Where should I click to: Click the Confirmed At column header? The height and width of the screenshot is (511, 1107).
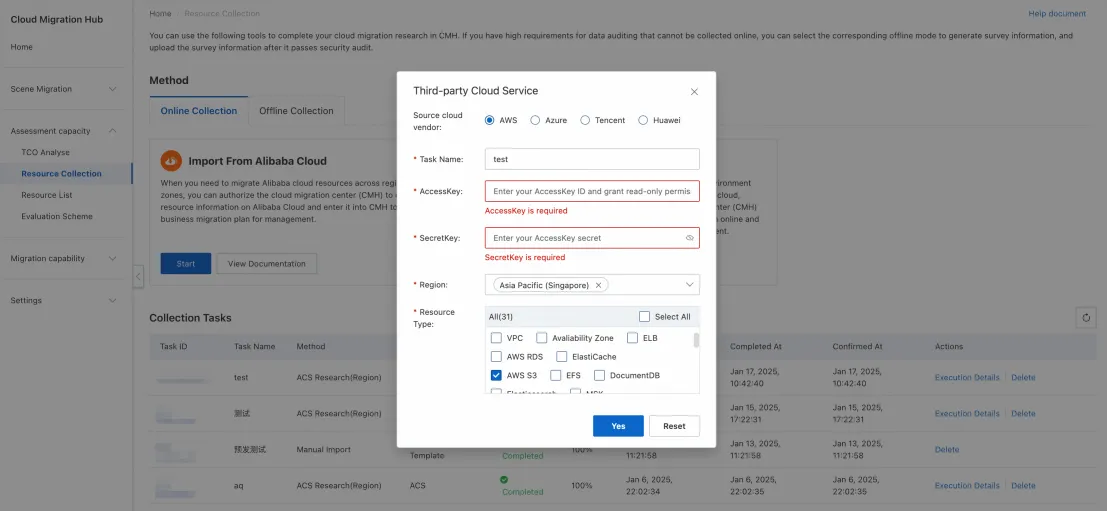coord(857,347)
